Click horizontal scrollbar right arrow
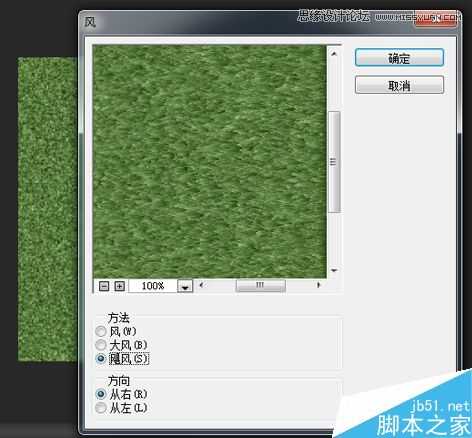The image size is (472, 438). [x=319, y=285]
